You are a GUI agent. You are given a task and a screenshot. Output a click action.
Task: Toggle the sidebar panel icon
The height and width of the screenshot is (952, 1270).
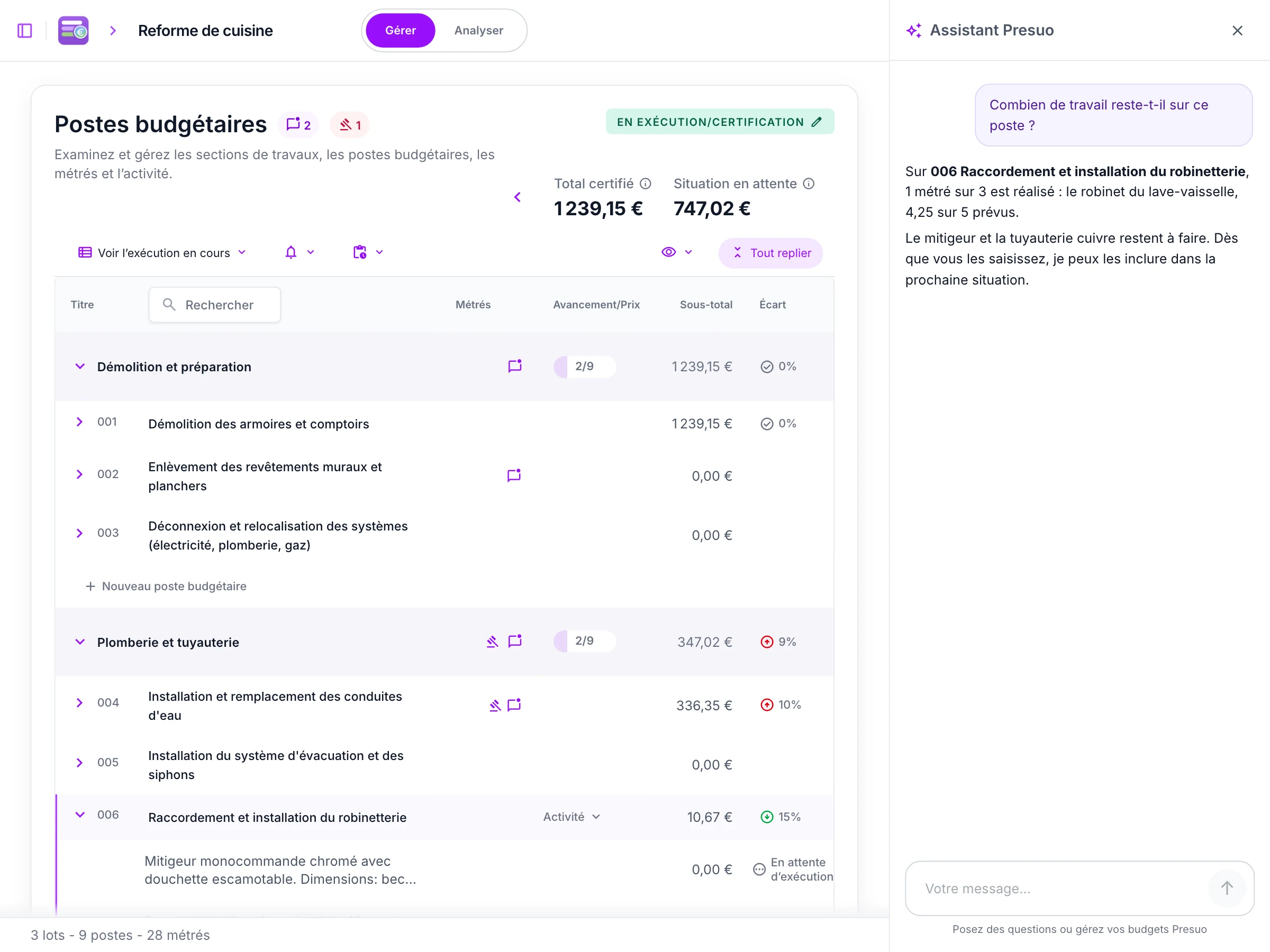[25, 31]
